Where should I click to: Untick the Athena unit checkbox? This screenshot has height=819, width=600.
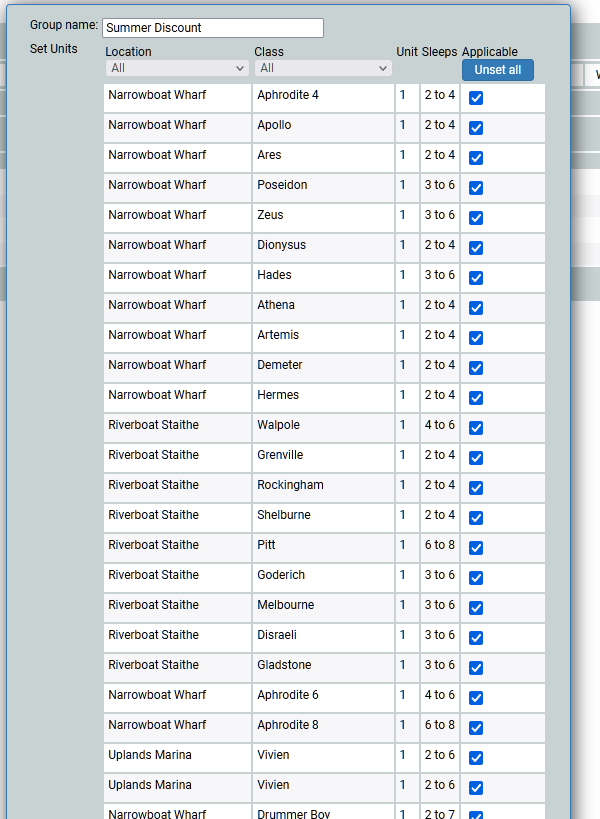pos(476,308)
